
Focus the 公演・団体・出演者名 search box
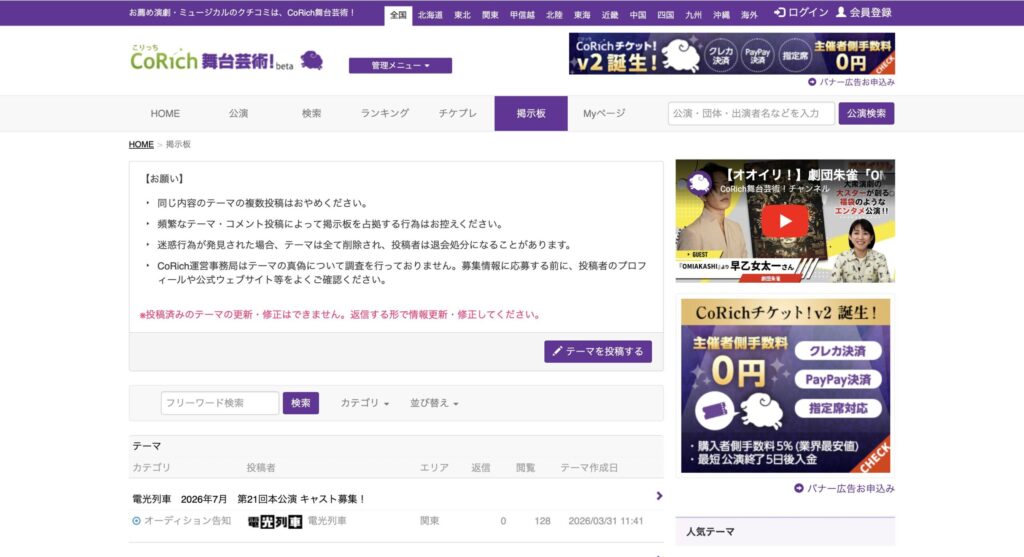(x=750, y=114)
